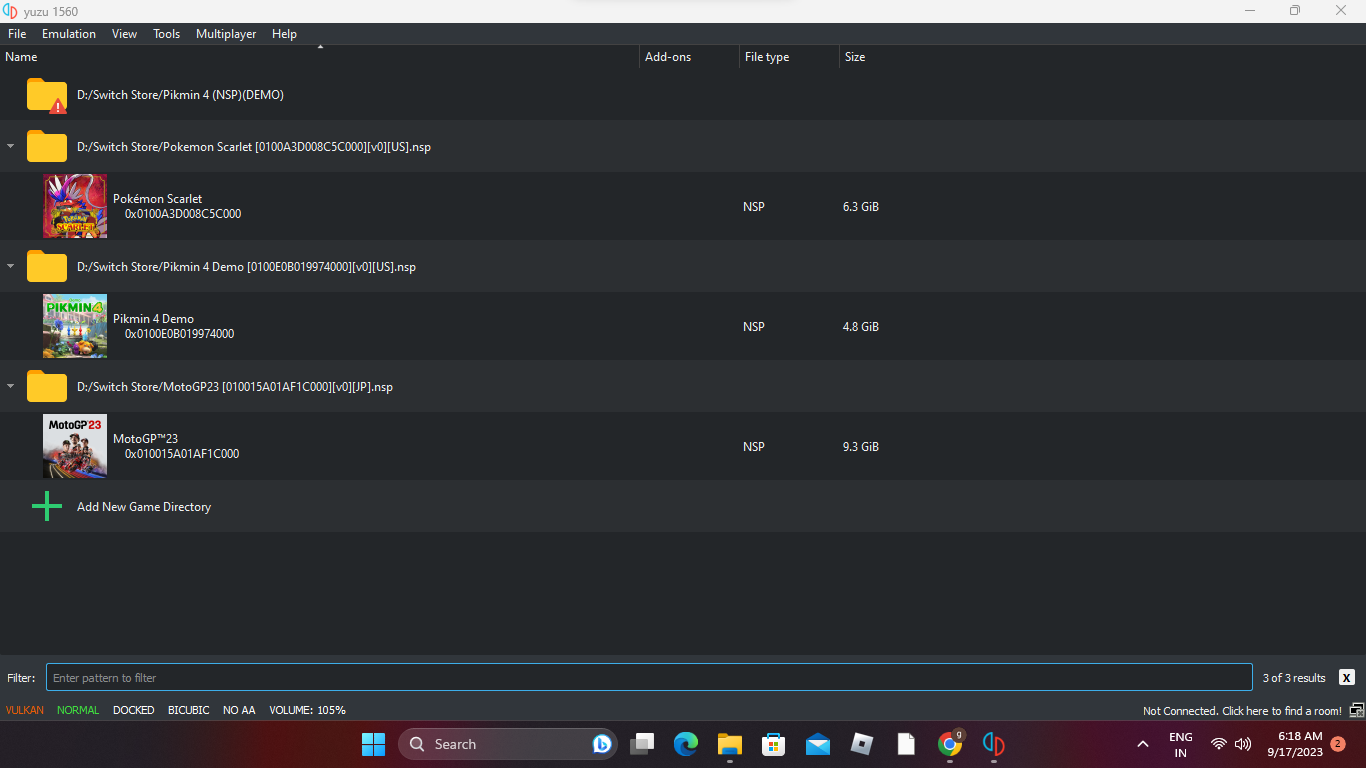Click Not Connected to find a room
The height and width of the screenshot is (768, 1366).
click(x=1242, y=711)
